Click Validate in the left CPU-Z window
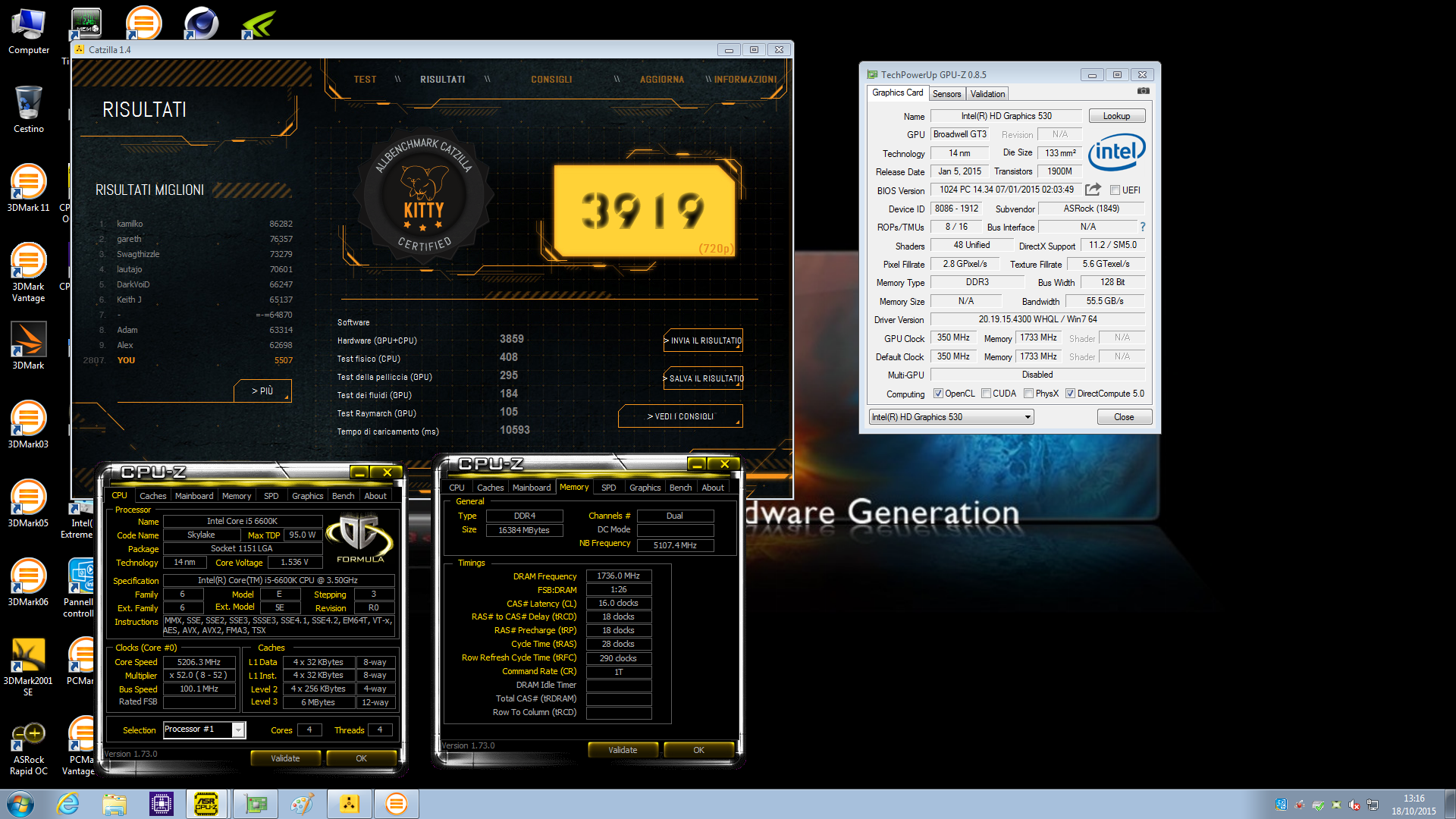This screenshot has height=819, width=1456. pyautogui.click(x=285, y=758)
